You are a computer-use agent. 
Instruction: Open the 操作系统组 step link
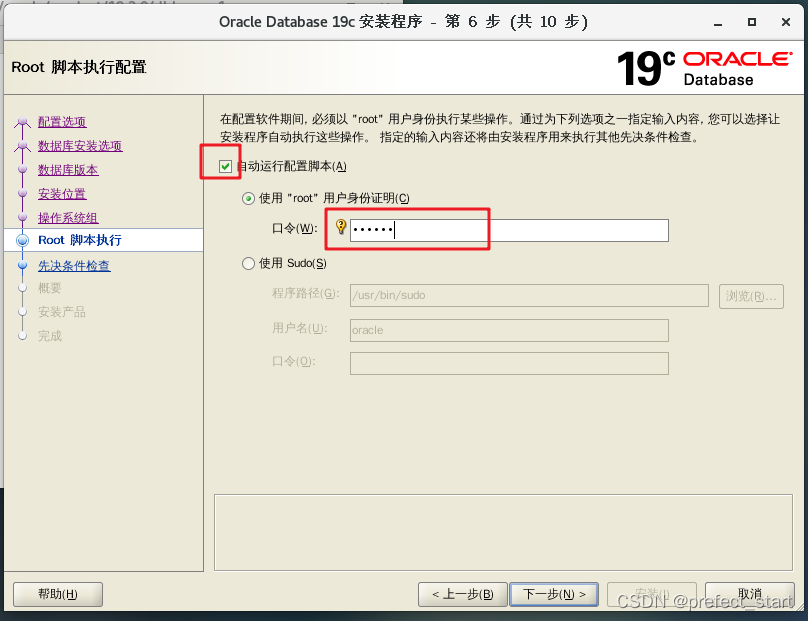click(68, 217)
